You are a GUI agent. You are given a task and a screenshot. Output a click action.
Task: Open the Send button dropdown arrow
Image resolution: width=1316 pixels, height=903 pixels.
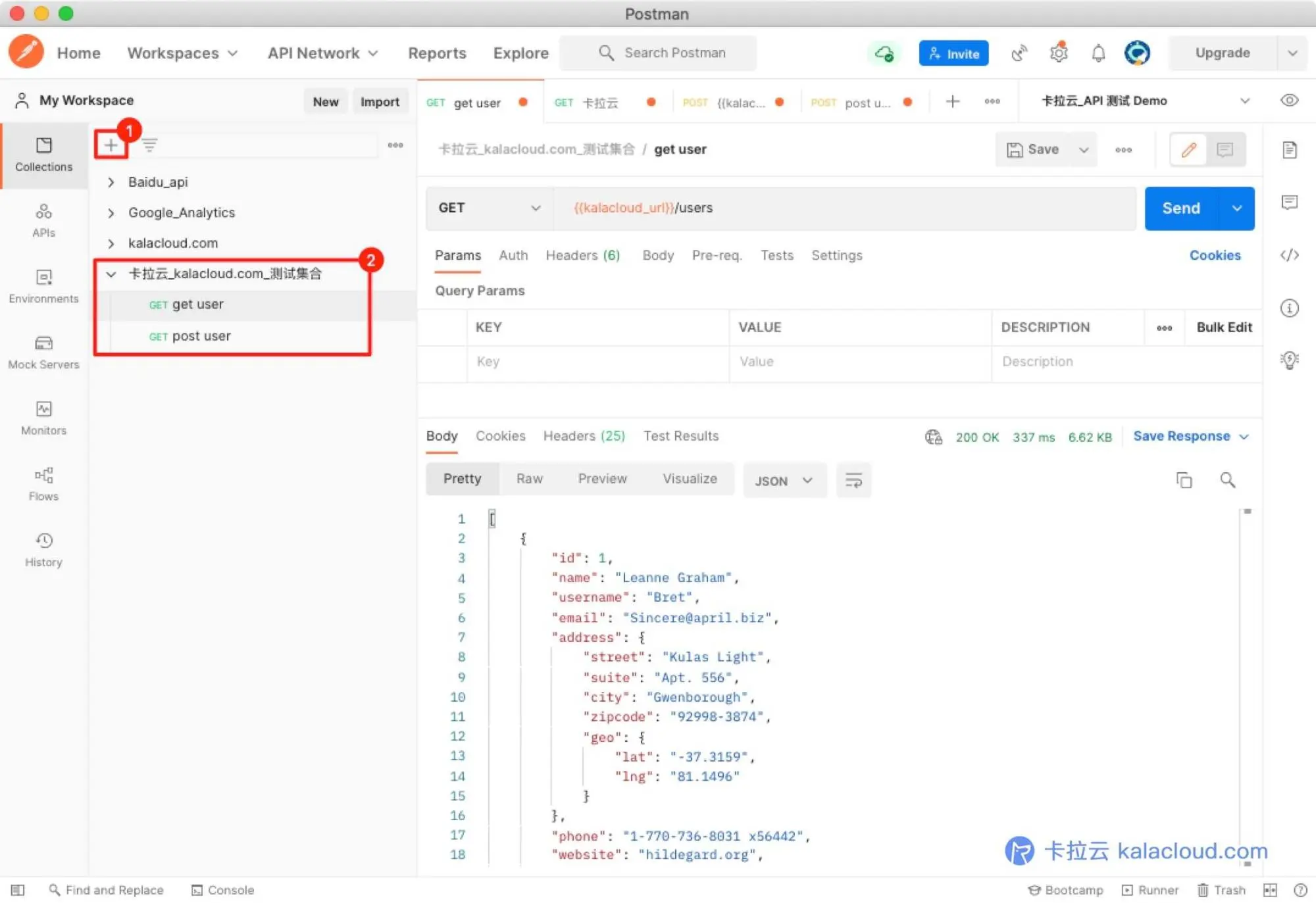coord(1236,208)
